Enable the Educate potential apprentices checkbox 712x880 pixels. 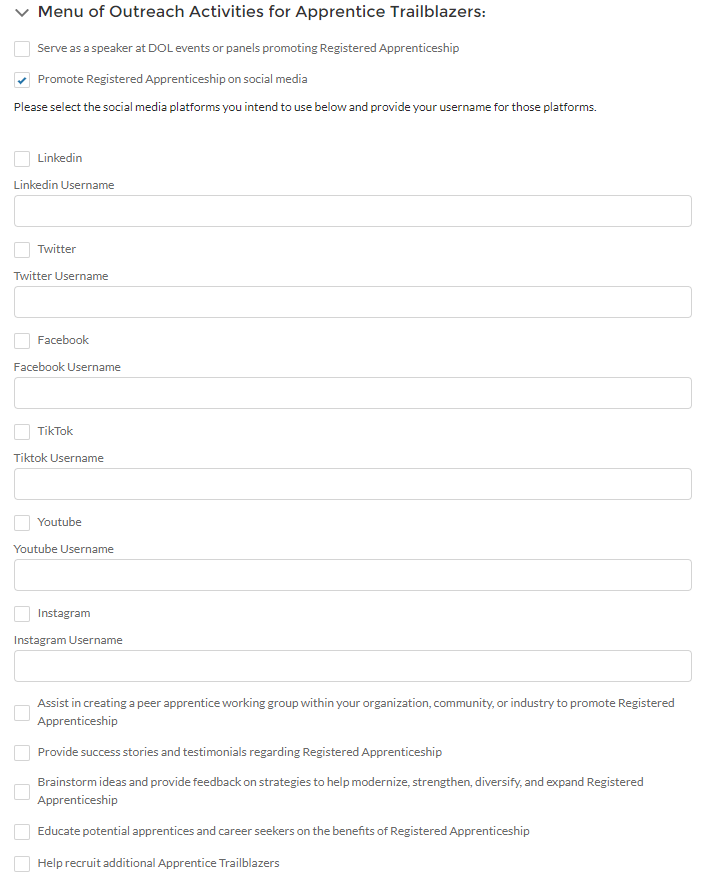pos(22,832)
